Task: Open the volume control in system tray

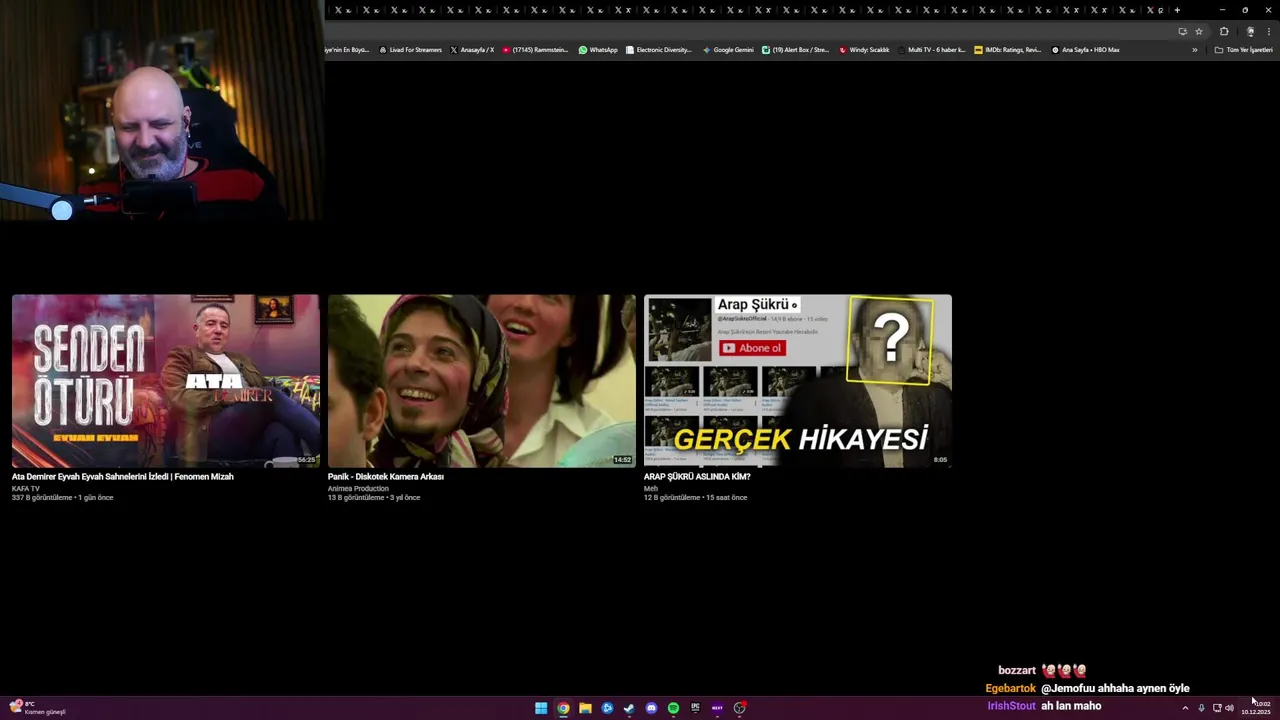Action: pyautogui.click(x=1230, y=708)
